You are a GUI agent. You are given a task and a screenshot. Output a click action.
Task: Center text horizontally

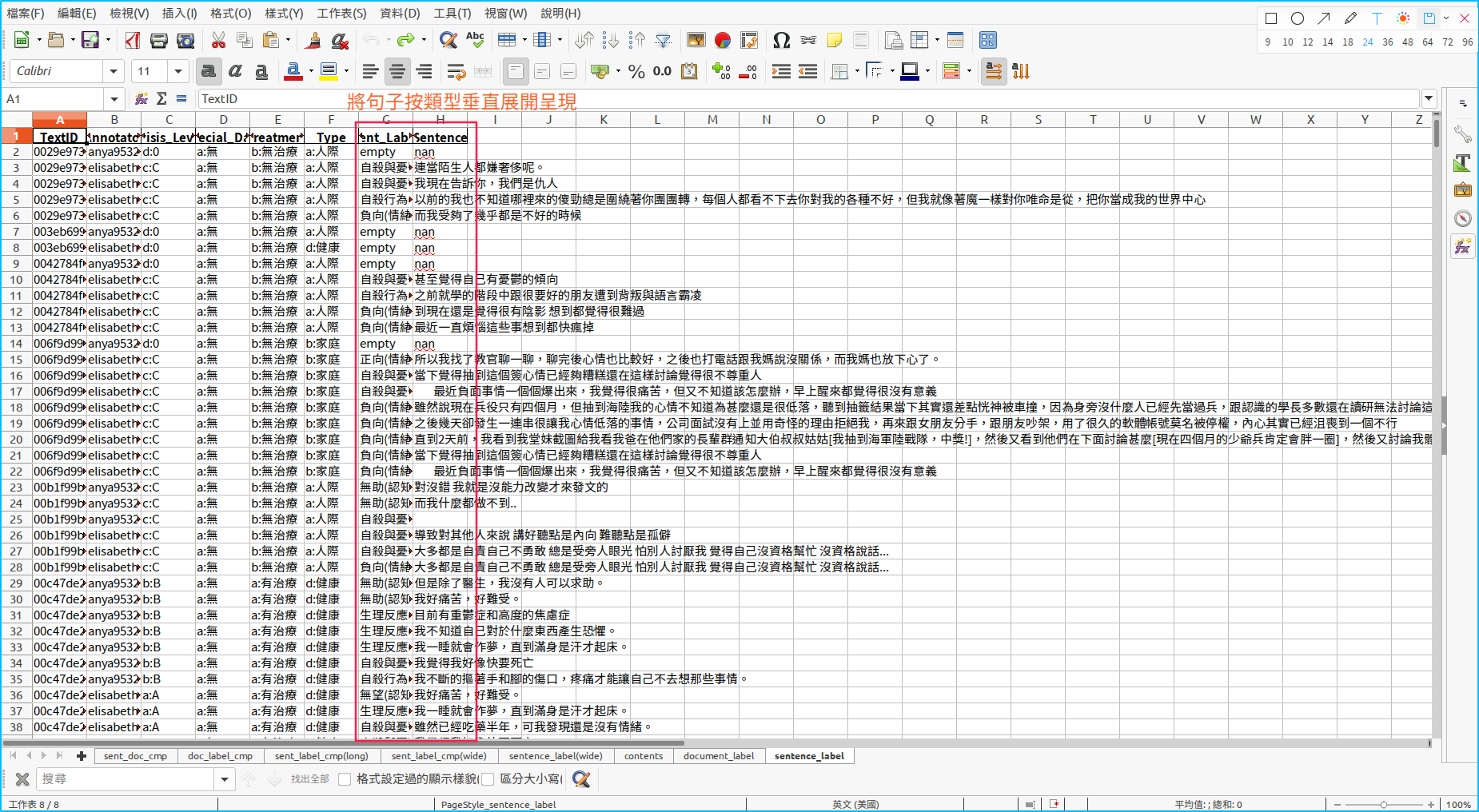click(x=397, y=71)
